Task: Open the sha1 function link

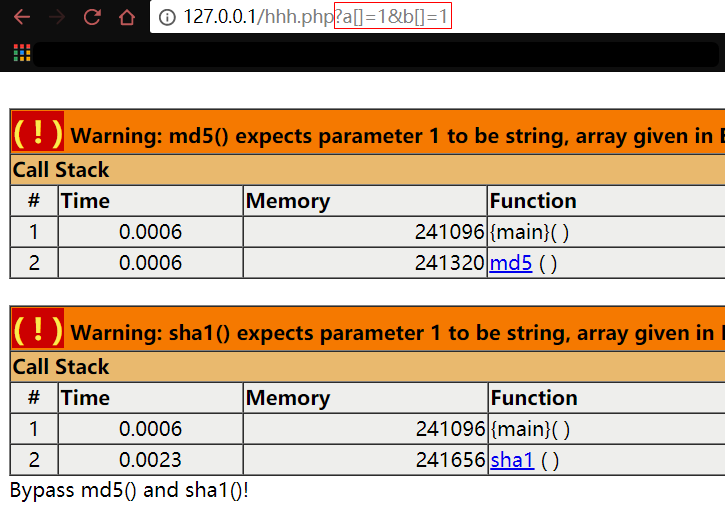Action: tap(511, 461)
